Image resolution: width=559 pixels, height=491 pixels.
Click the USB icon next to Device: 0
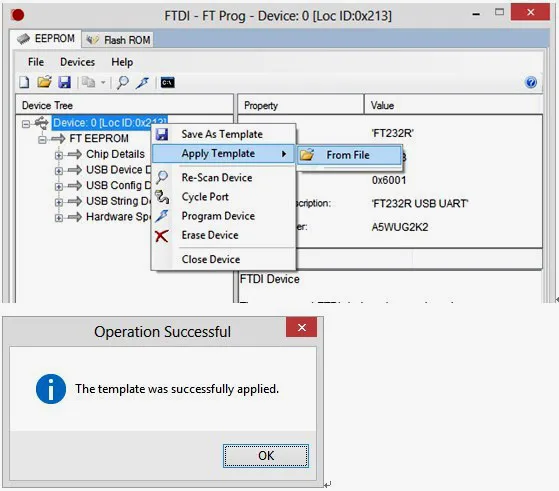(41, 123)
